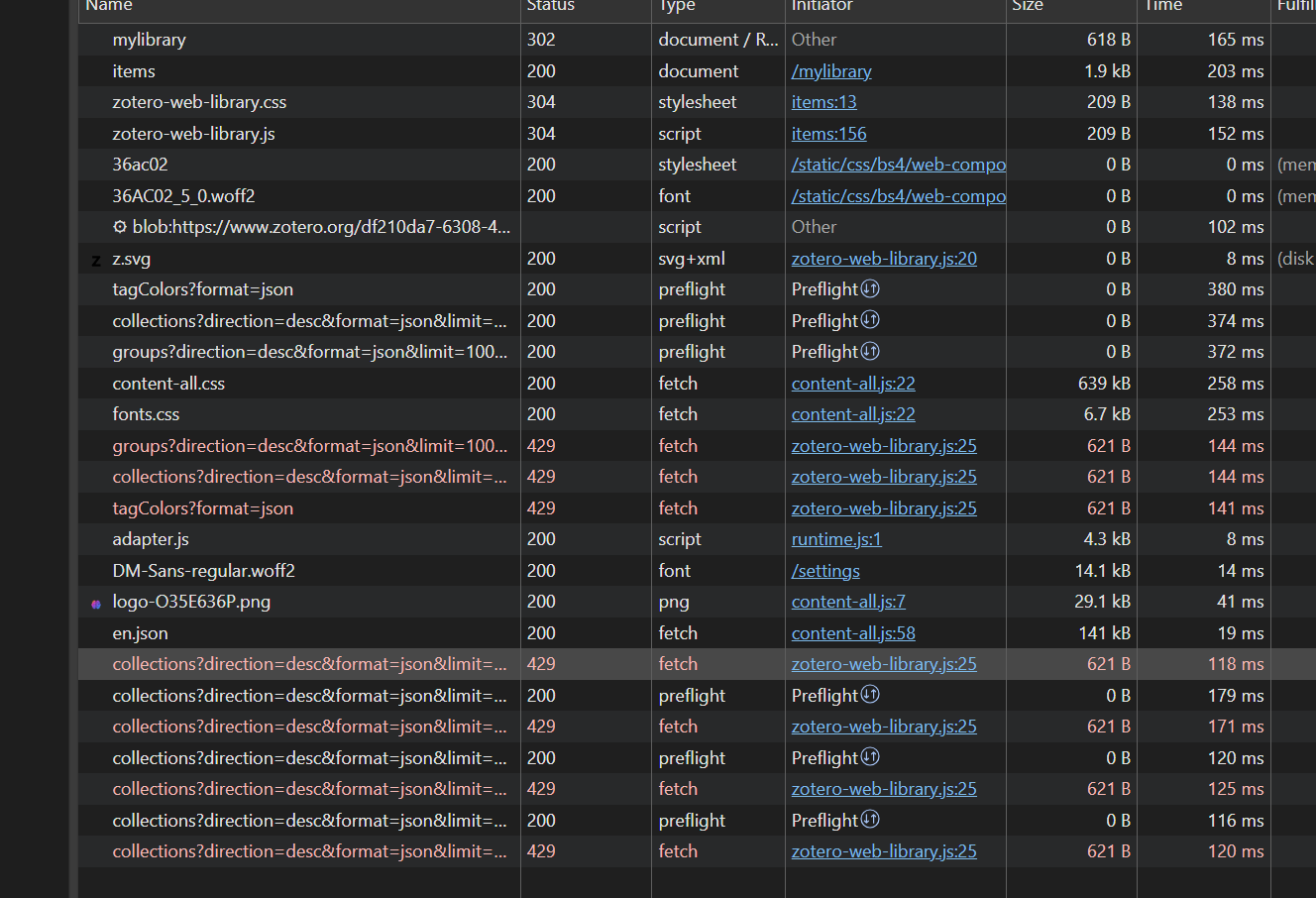Open content-all.js:22 link in content-all.css row
Image resolution: width=1316 pixels, height=898 pixels.
[853, 384]
